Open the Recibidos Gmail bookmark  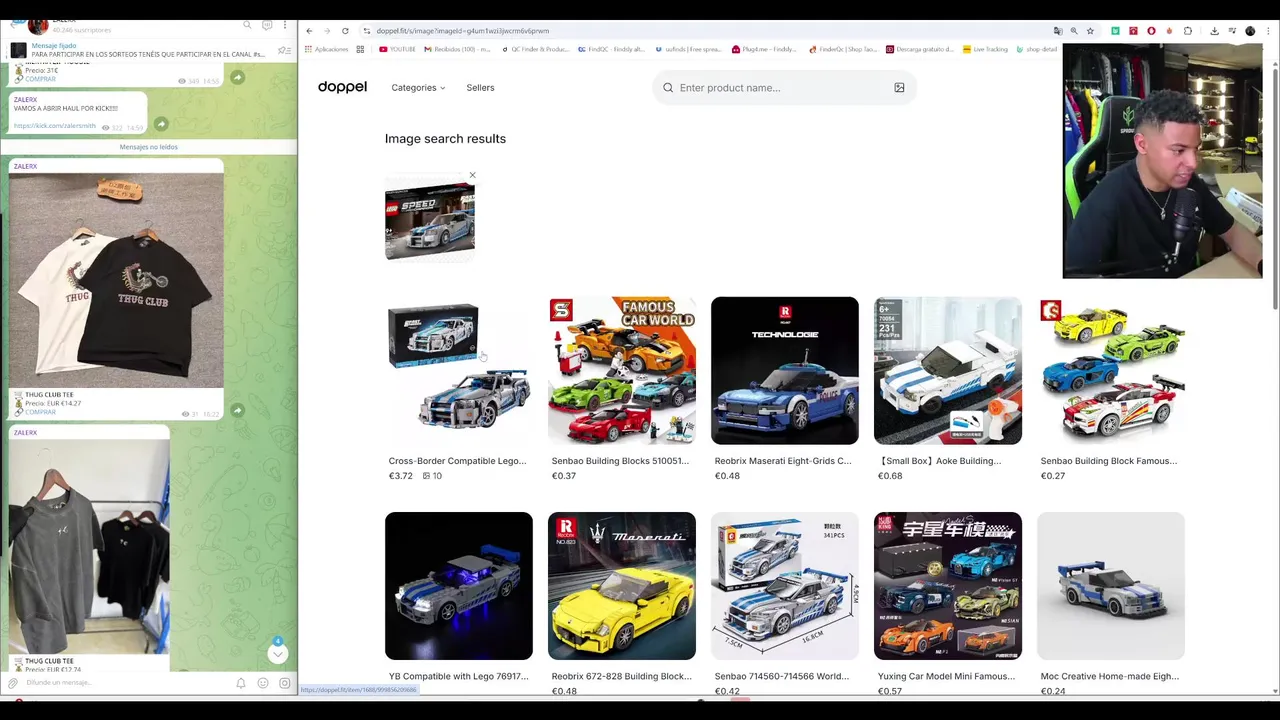pyautogui.click(x=458, y=49)
